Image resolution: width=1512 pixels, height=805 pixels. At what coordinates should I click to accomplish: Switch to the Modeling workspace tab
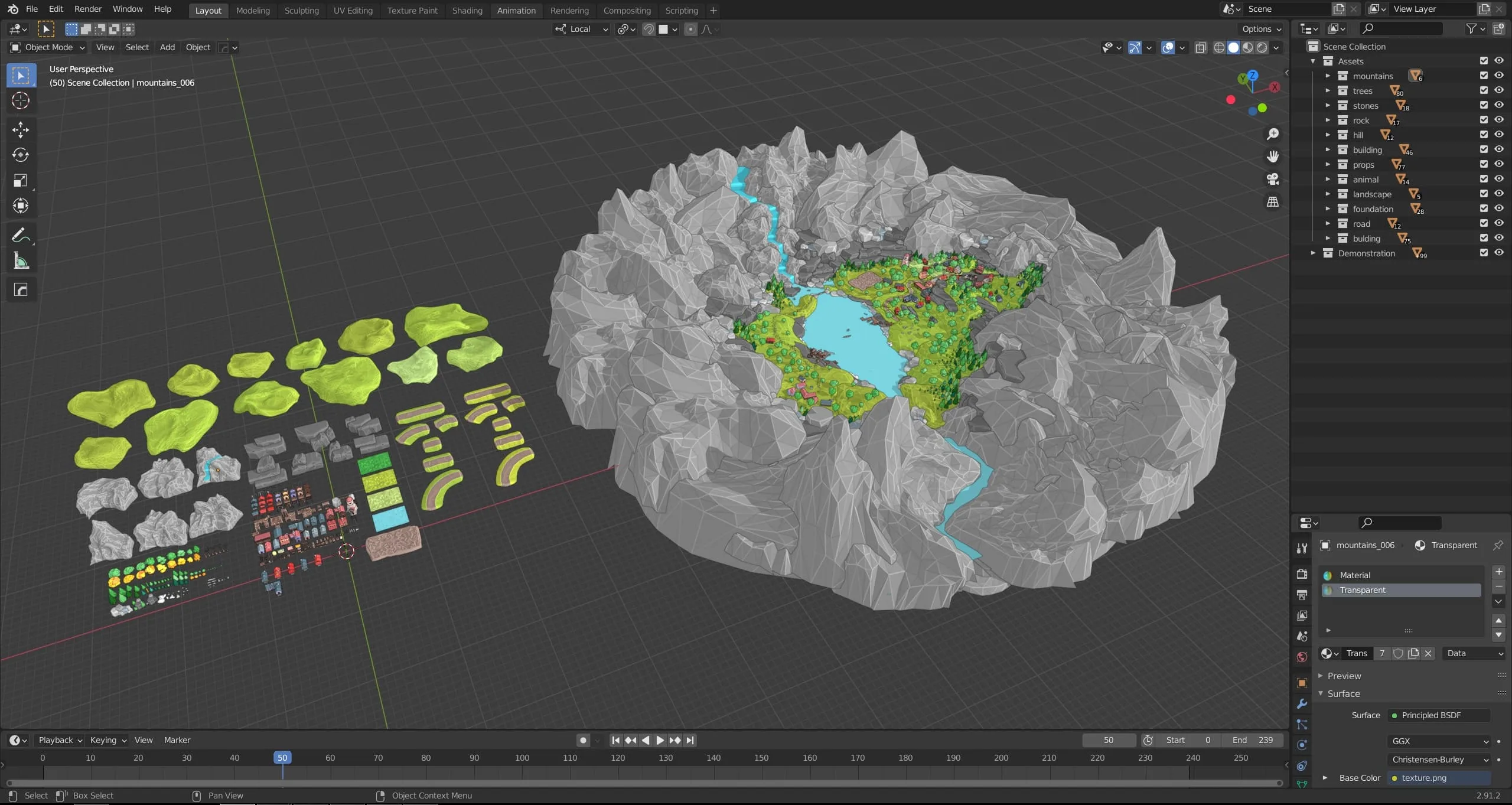pos(253,10)
